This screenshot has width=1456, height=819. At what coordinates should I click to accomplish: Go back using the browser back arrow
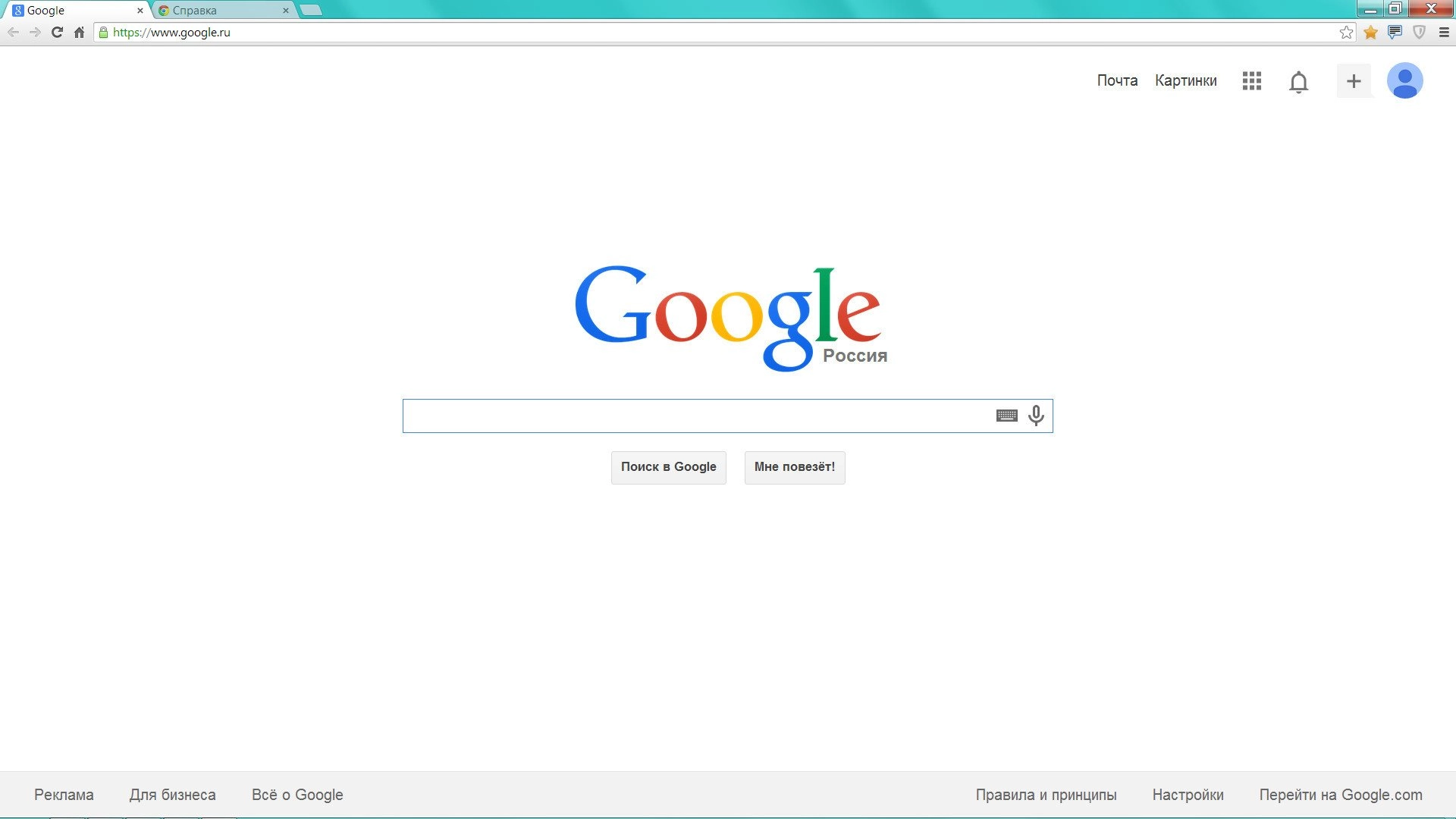[x=13, y=32]
